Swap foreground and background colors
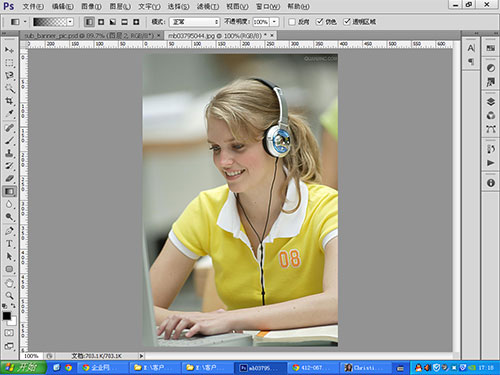Viewport: 500px width, 375px height. click(x=13, y=305)
